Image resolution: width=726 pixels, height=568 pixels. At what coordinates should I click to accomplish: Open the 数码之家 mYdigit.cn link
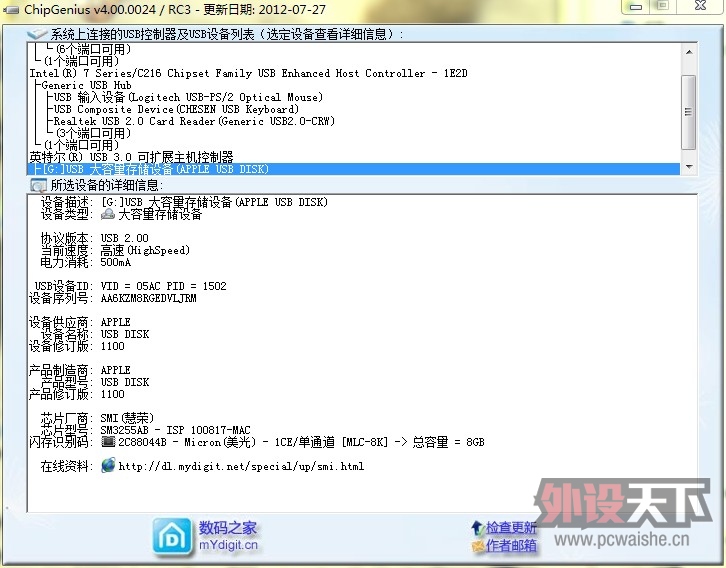pos(228,536)
